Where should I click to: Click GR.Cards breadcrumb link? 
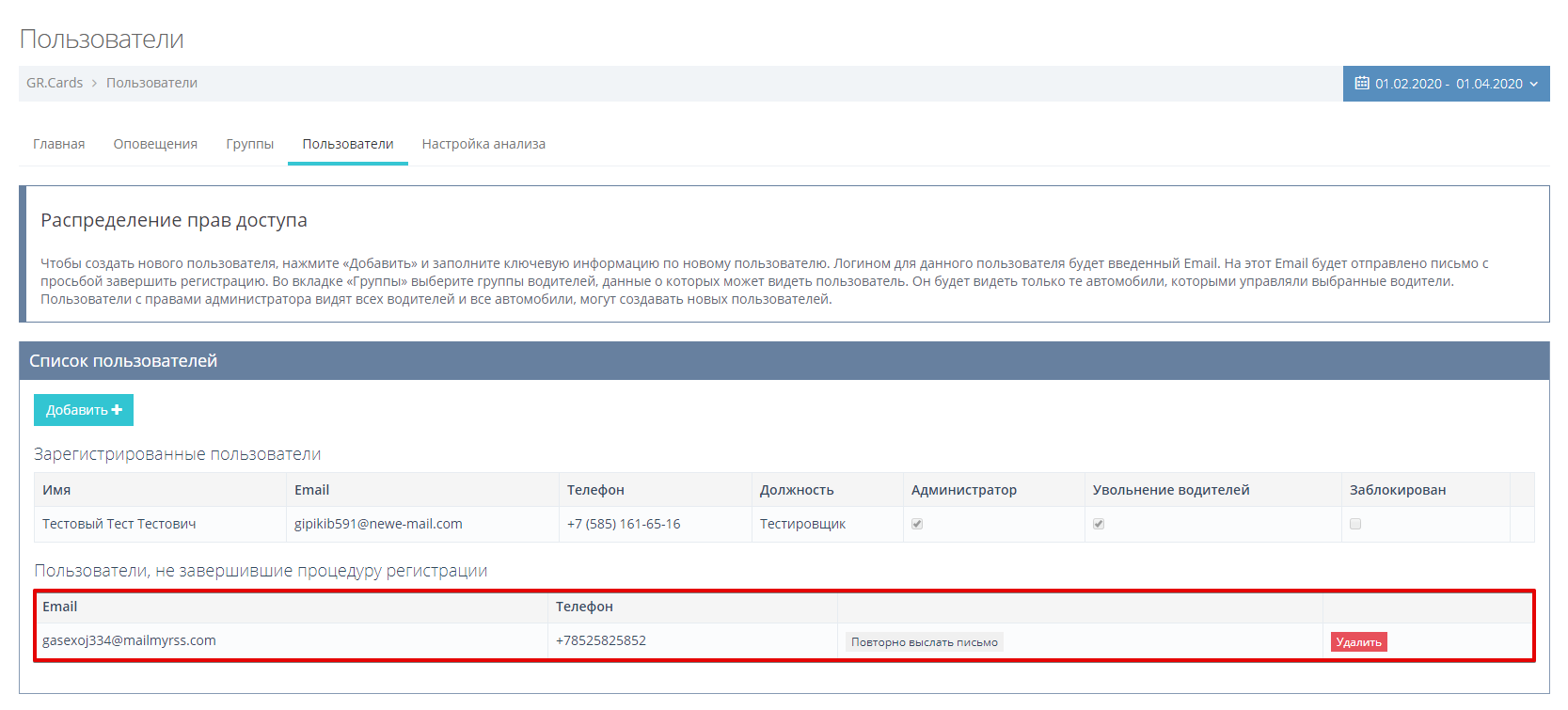pyautogui.click(x=55, y=83)
